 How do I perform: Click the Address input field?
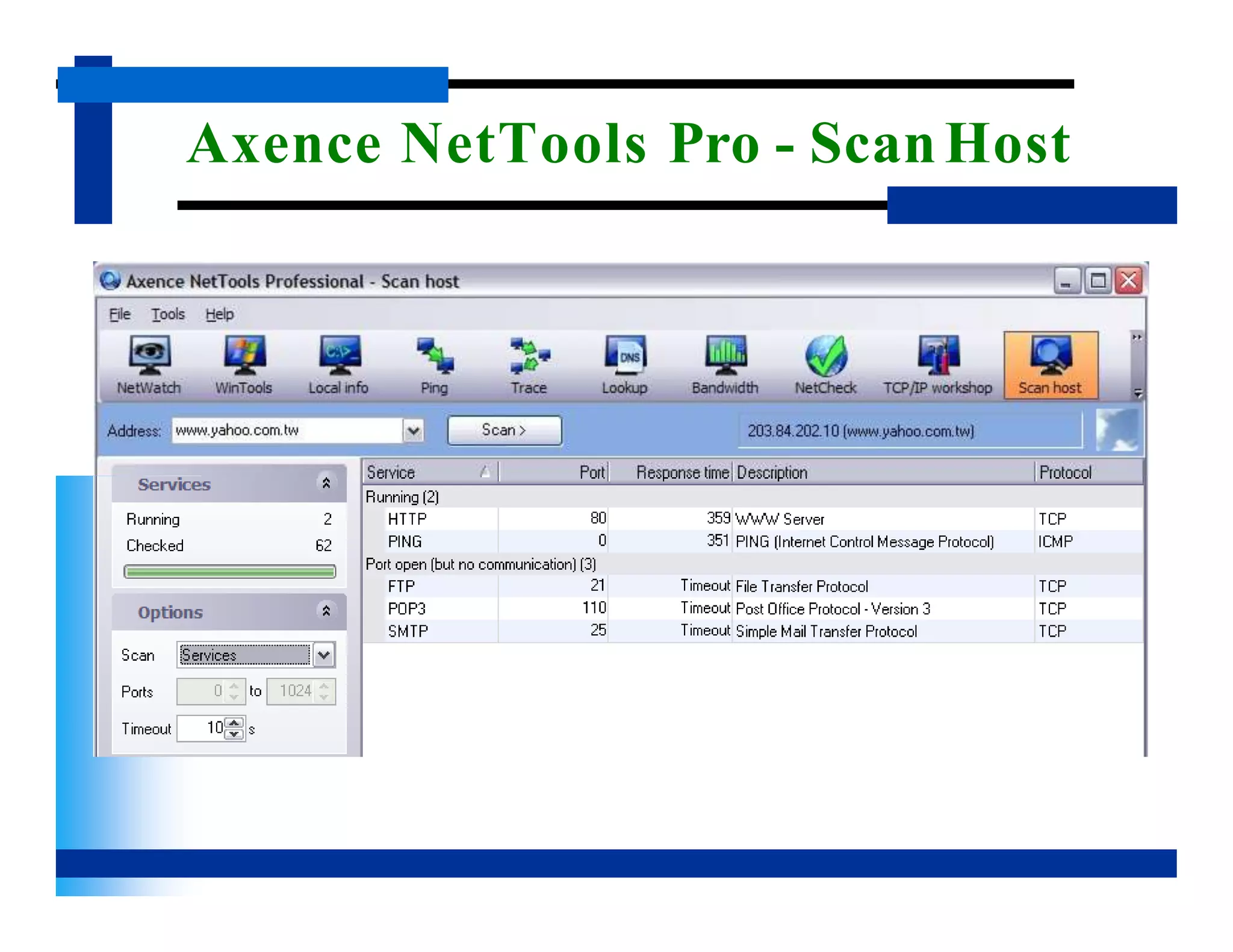[x=287, y=430]
